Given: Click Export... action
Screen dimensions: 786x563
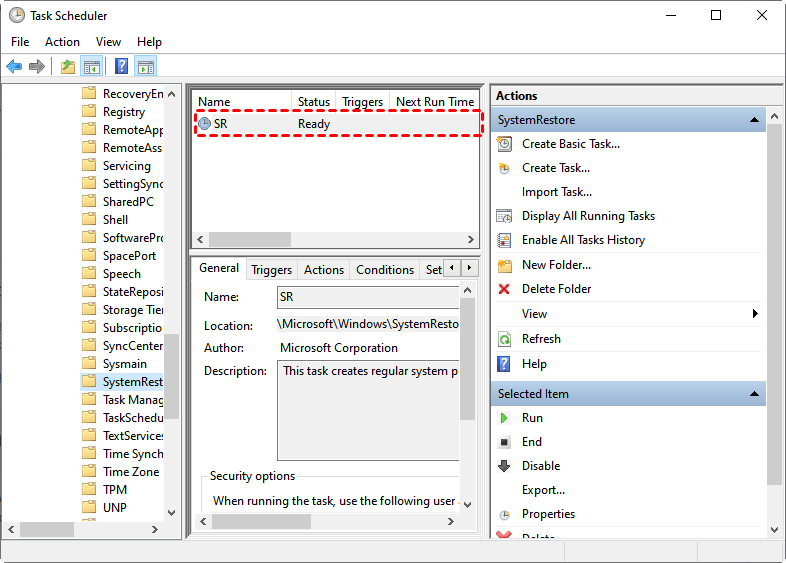Looking at the screenshot, I should tap(543, 490).
